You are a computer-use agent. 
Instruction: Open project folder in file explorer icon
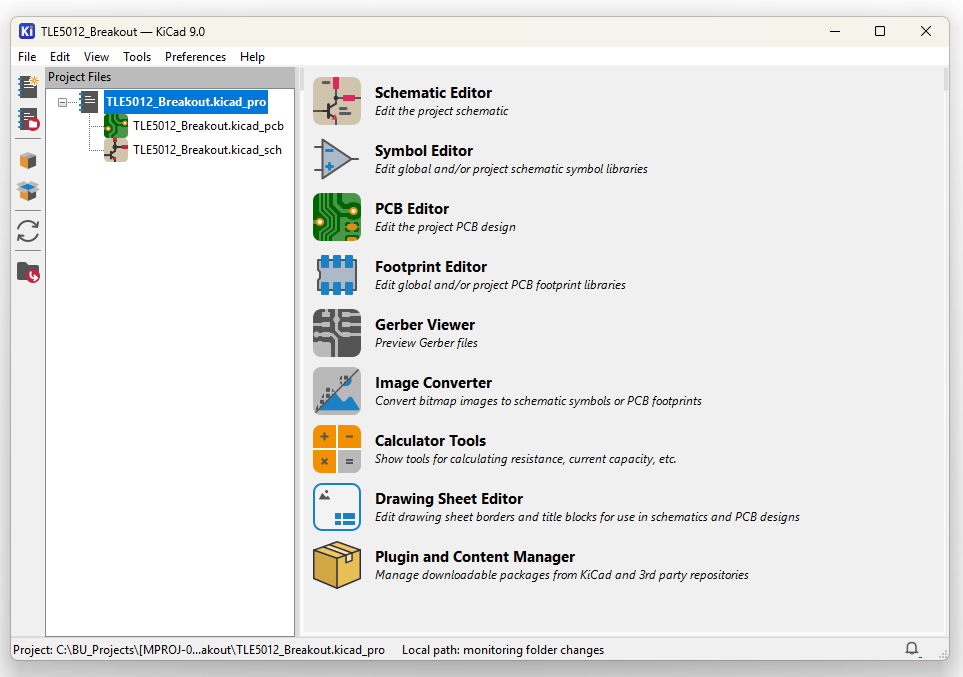pos(28,272)
